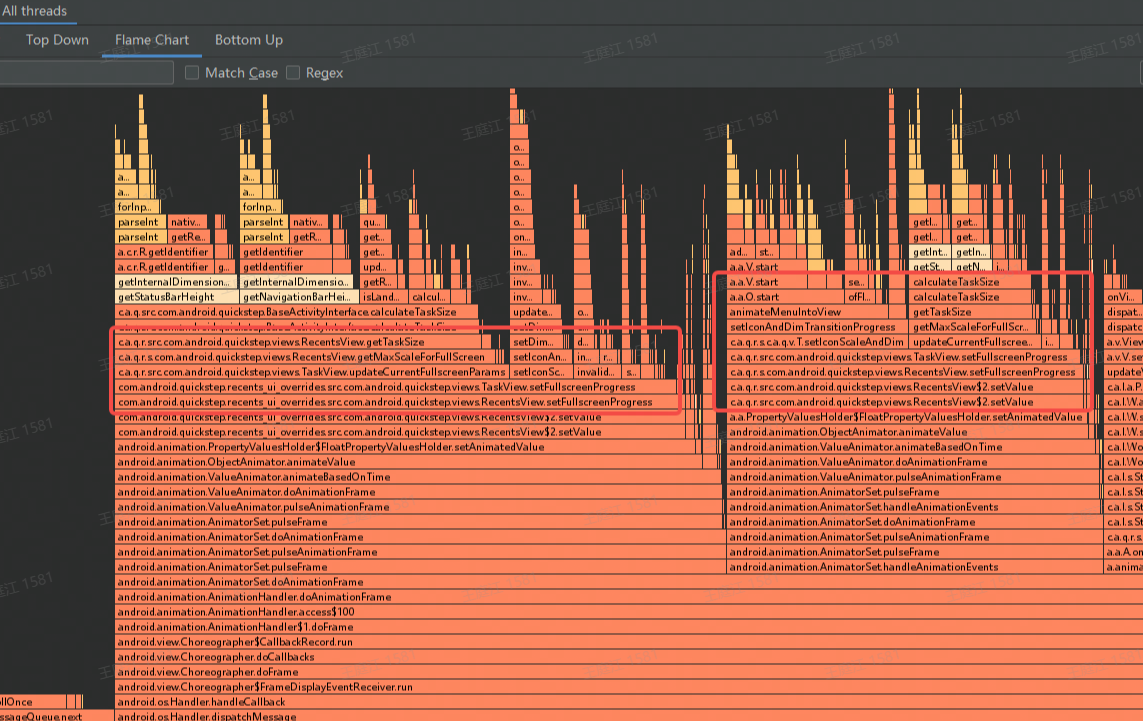The width and height of the screenshot is (1143, 721).
Task: Select the animateMenuIntoView frame
Action: click(x=807, y=313)
